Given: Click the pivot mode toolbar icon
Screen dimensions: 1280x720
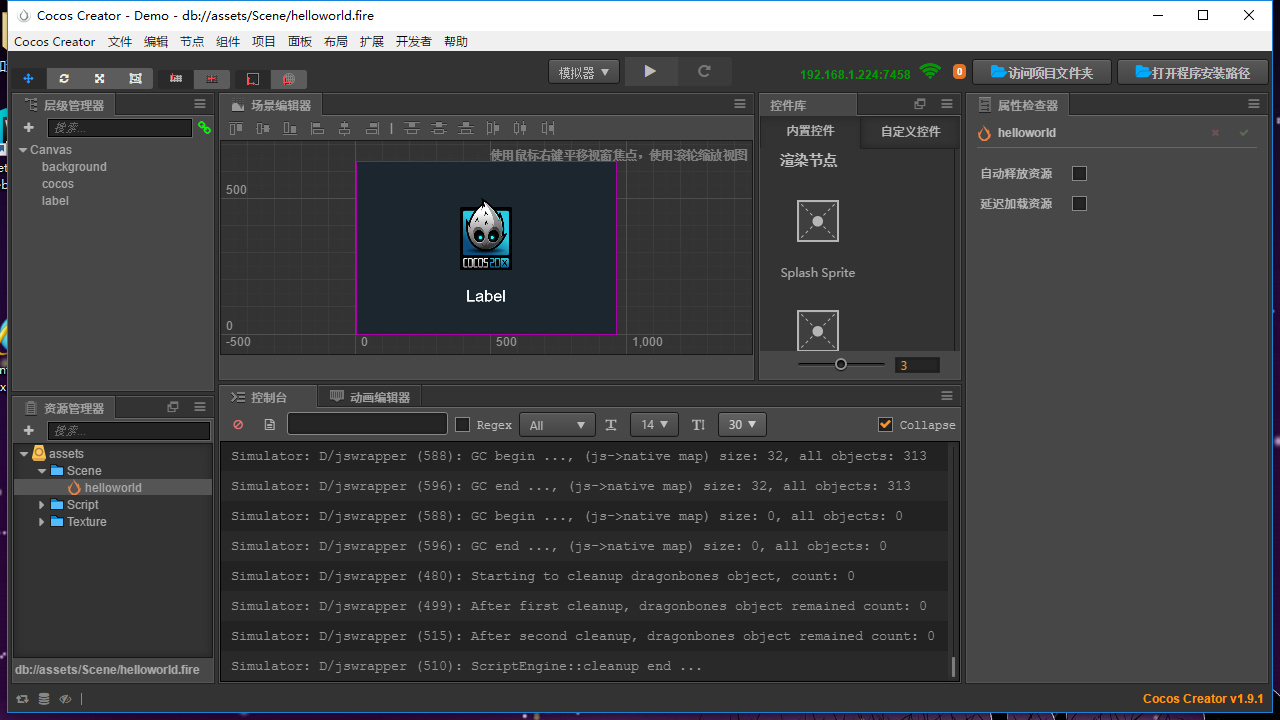Looking at the screenshot, I should coord(176,78).
